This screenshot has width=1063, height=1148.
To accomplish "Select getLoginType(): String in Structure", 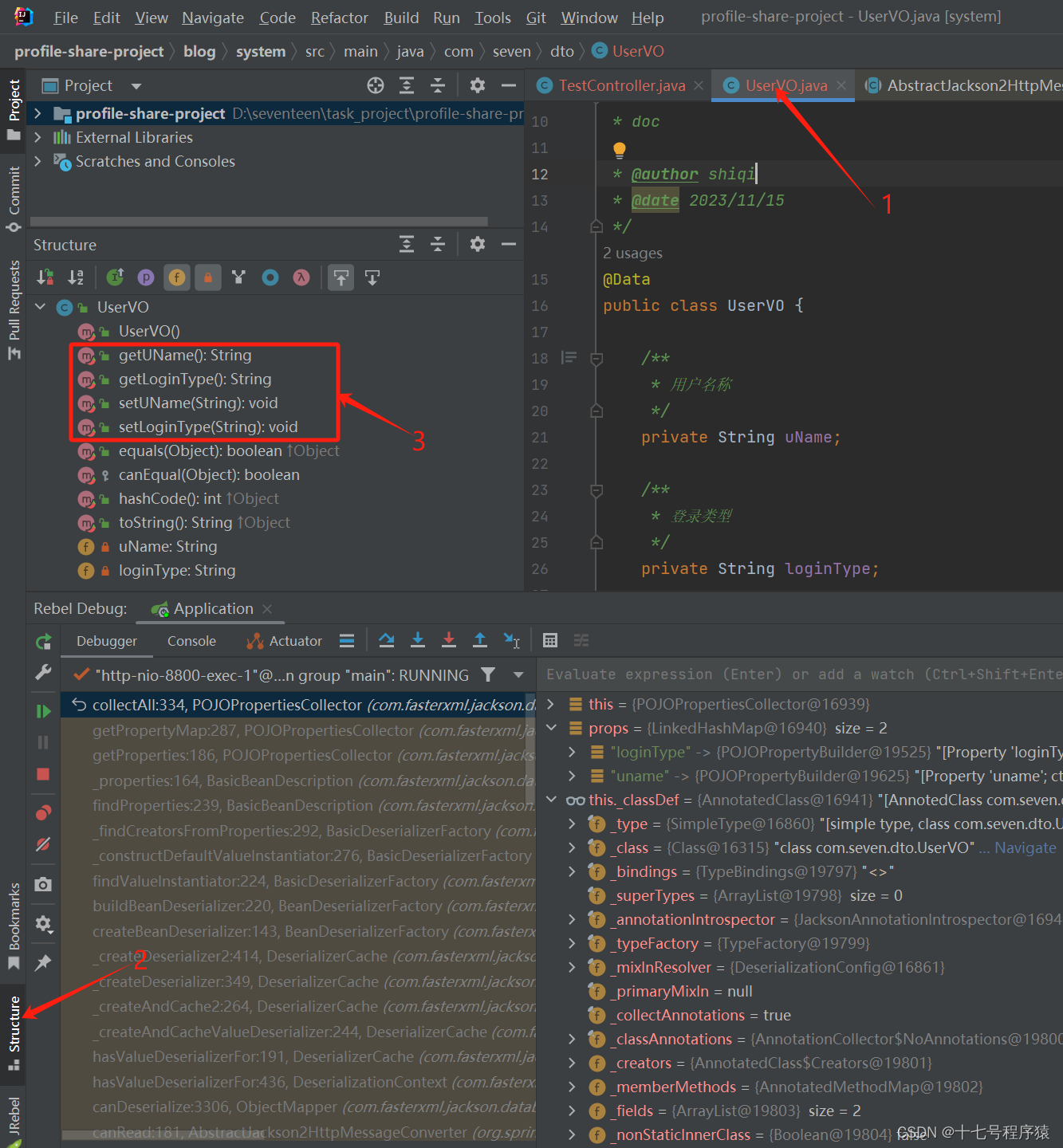I will (x=195, y=379).
